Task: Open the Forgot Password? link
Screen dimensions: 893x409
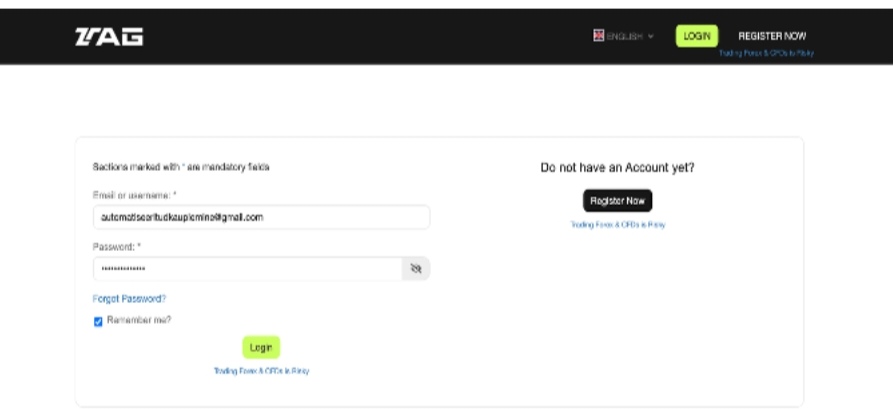Action: point(129,298)
